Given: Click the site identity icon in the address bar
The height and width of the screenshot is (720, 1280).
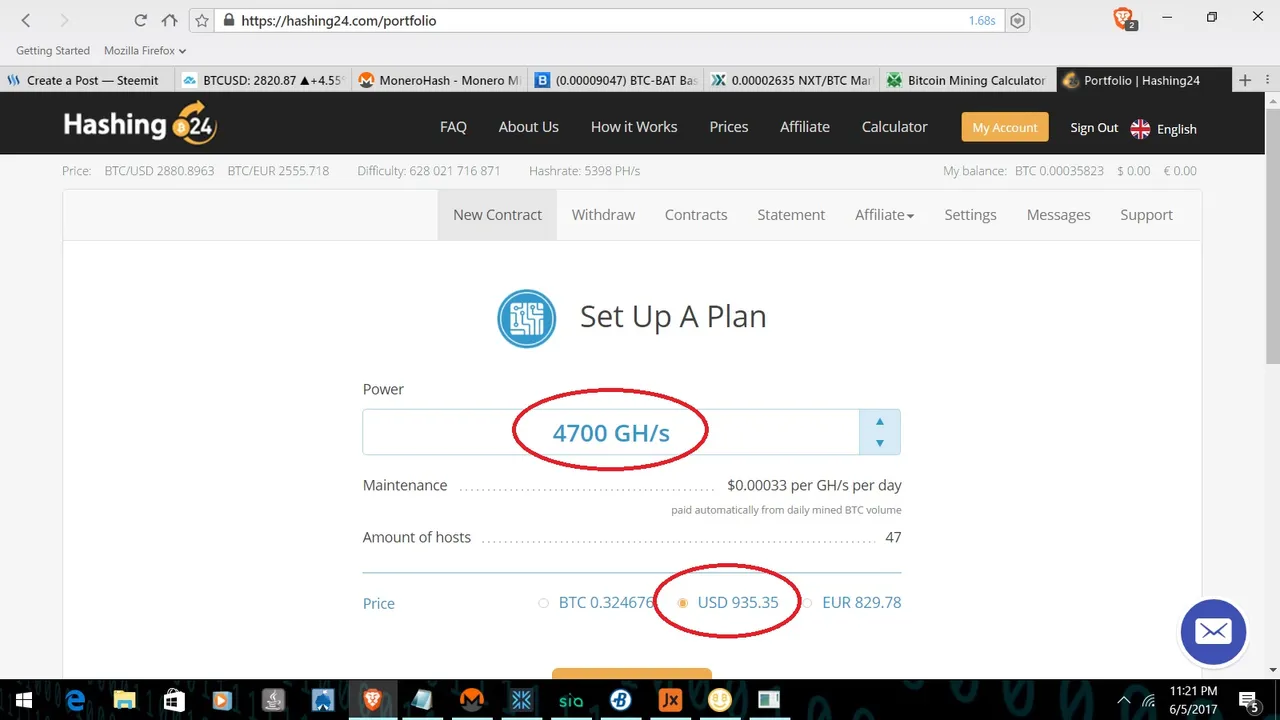Looking at the screenshot, I should (229, 20).
